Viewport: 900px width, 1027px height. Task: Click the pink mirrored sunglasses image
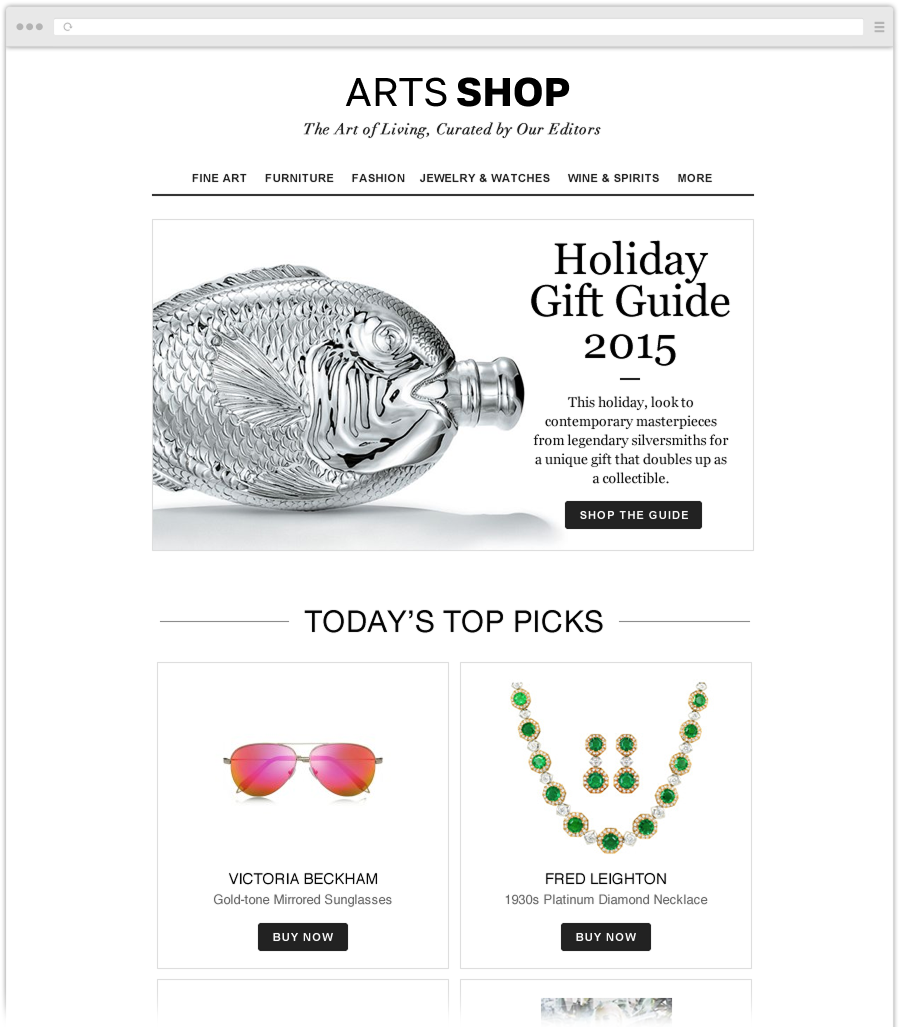303,770
